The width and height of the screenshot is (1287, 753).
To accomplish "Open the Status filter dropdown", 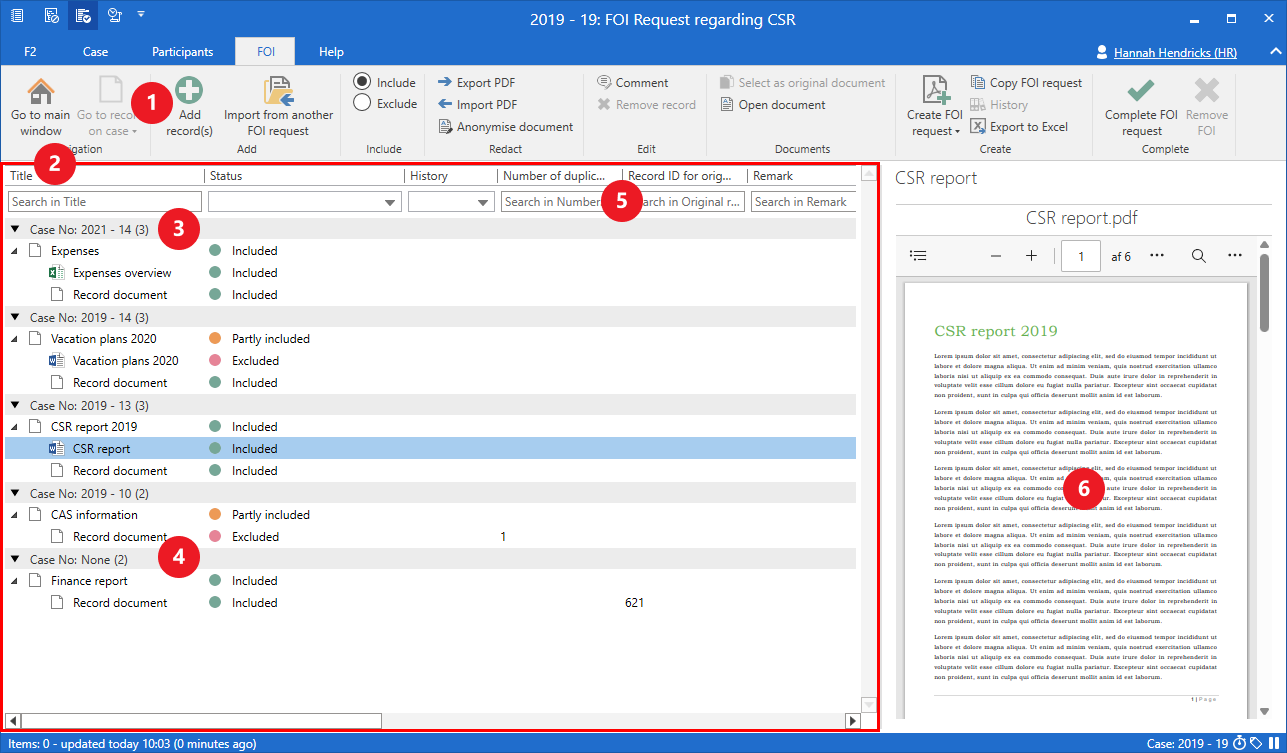I will point(390,203).
